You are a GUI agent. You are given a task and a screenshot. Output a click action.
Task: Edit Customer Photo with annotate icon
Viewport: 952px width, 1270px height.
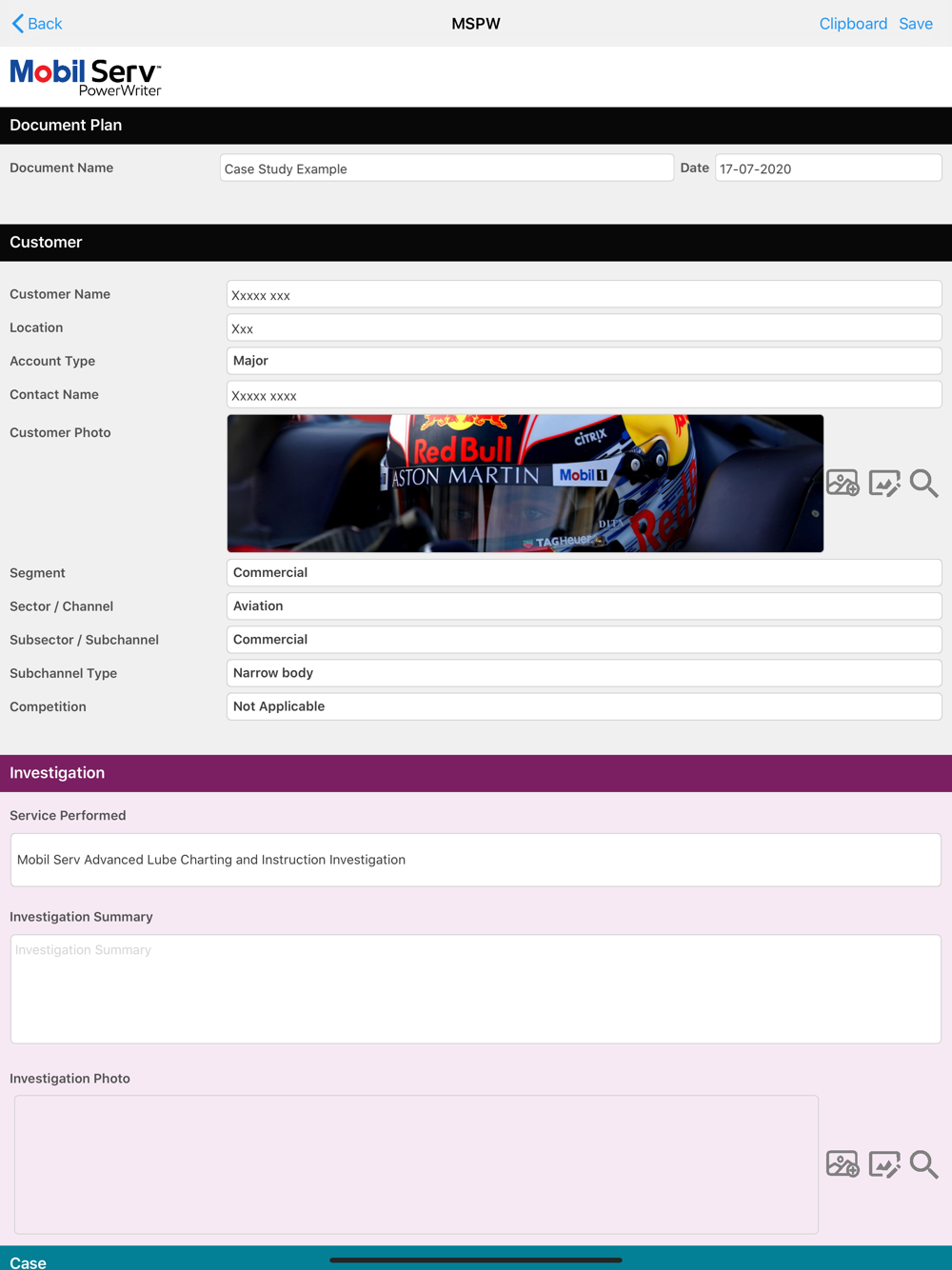click(884, 484)
